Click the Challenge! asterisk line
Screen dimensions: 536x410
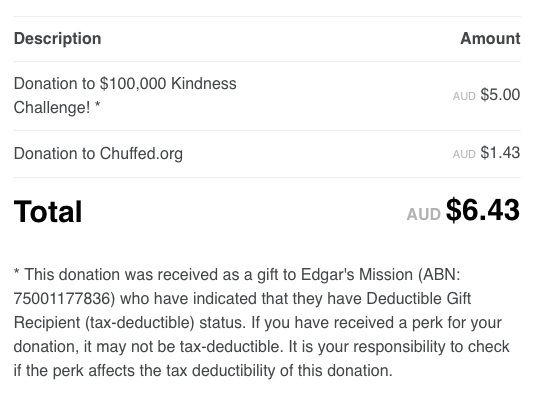[57, 107]
